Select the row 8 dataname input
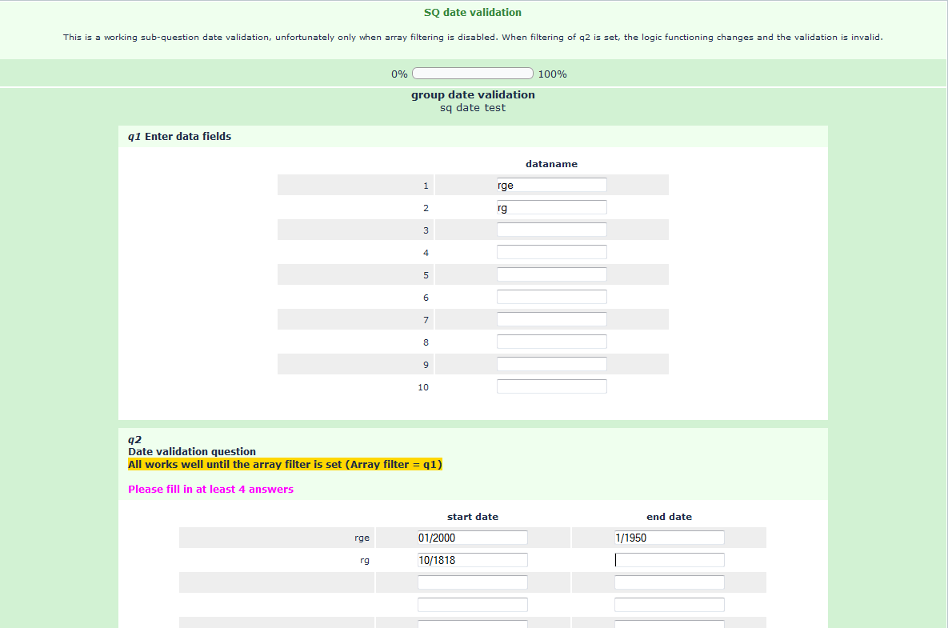 tap(551, 342)
